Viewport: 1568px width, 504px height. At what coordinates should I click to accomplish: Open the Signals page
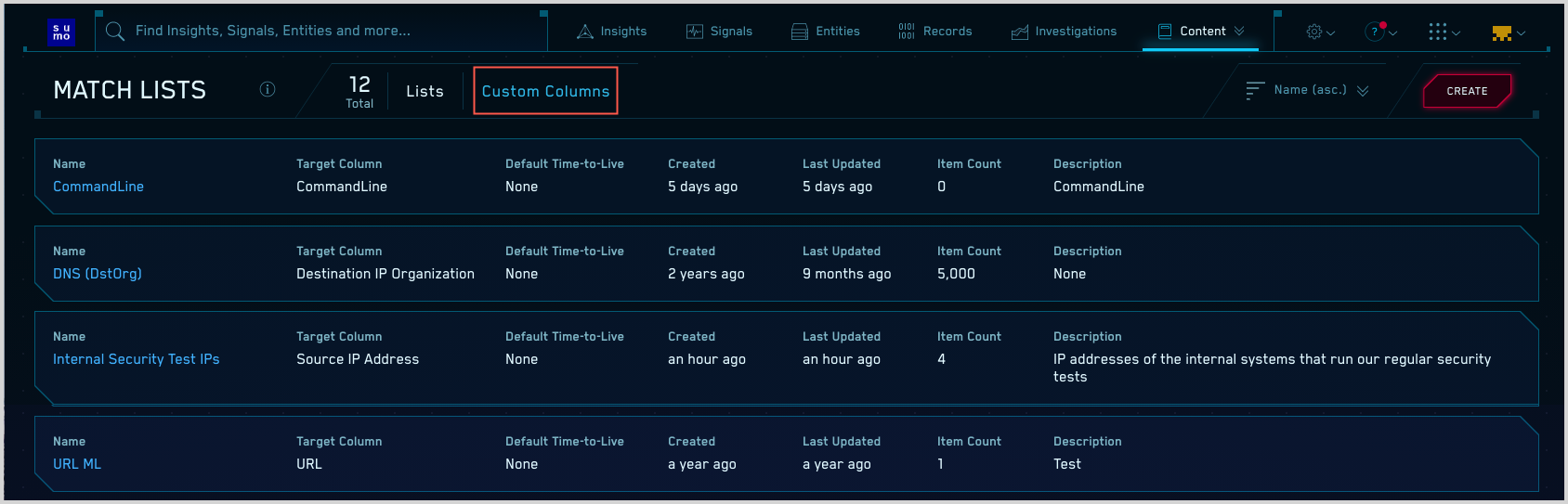(x=720, y=32)
